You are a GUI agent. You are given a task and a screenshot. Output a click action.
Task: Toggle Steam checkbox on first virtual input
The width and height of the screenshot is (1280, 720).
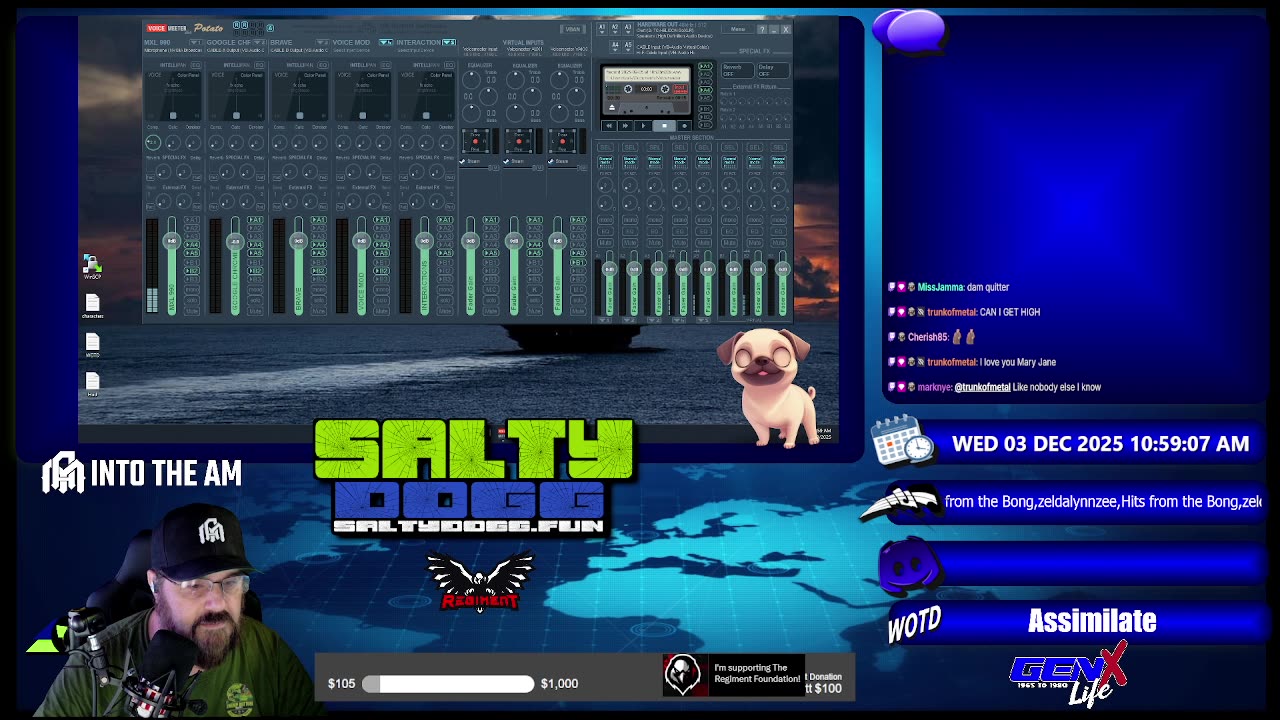pyautogui.click(x=462, y=161)
